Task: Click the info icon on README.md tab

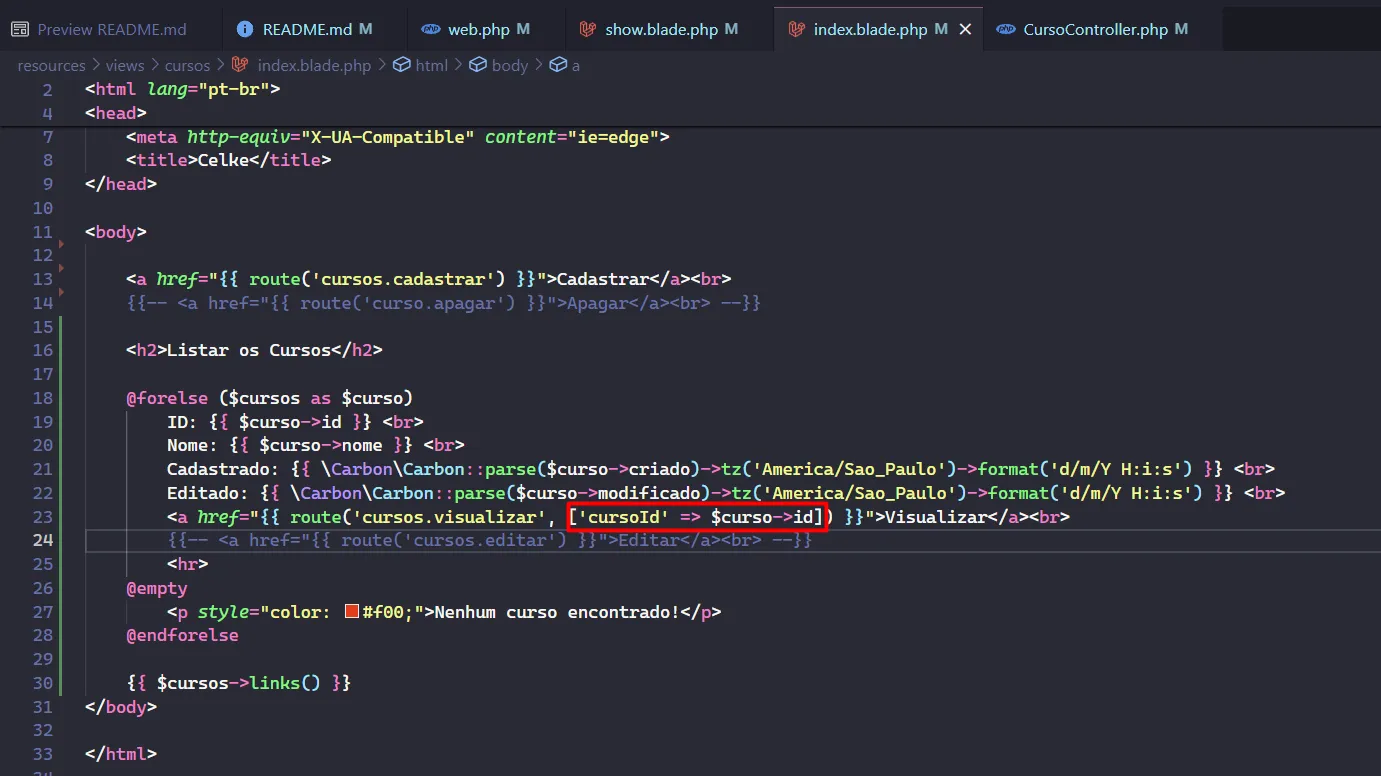Action: point(245,30)
